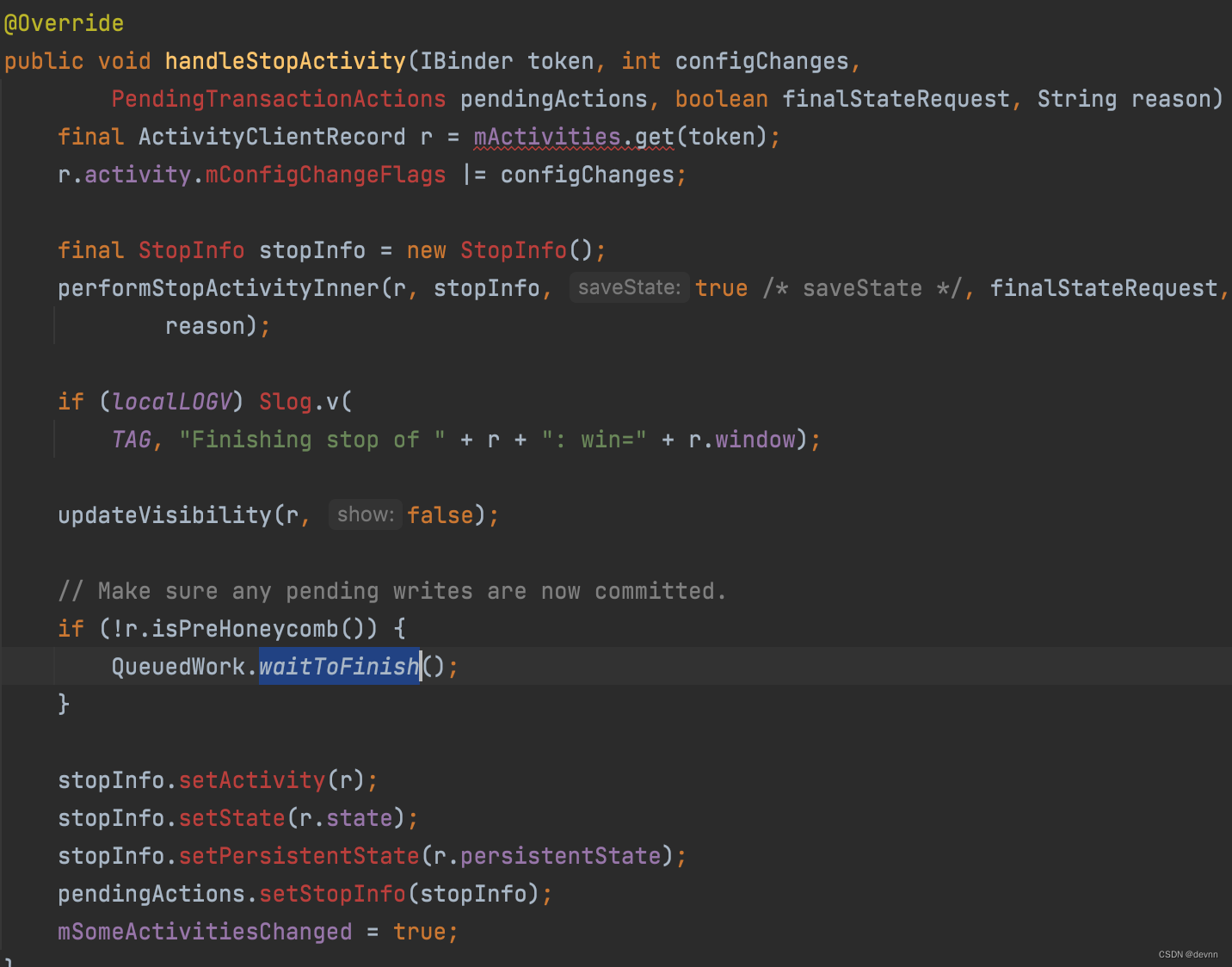Click mConfigChangeFlags field
This screenshot has height=967, width=1232.
[325, 175]
